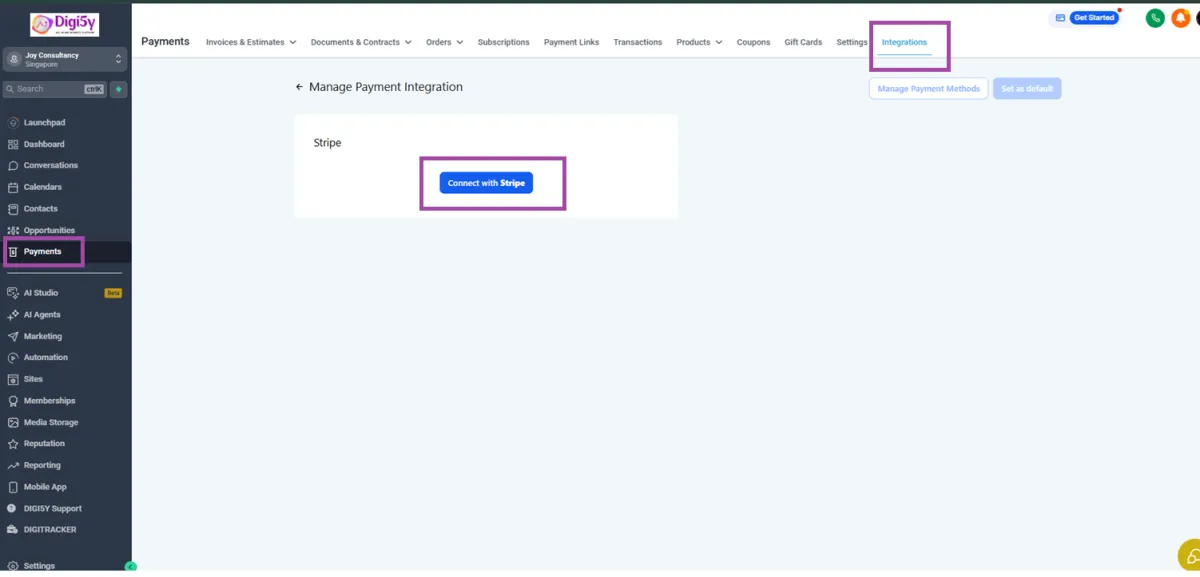Screen dimensions: 1200x577
Task: Click the green phone dialer icon
Action: (x=1155, y=18)
